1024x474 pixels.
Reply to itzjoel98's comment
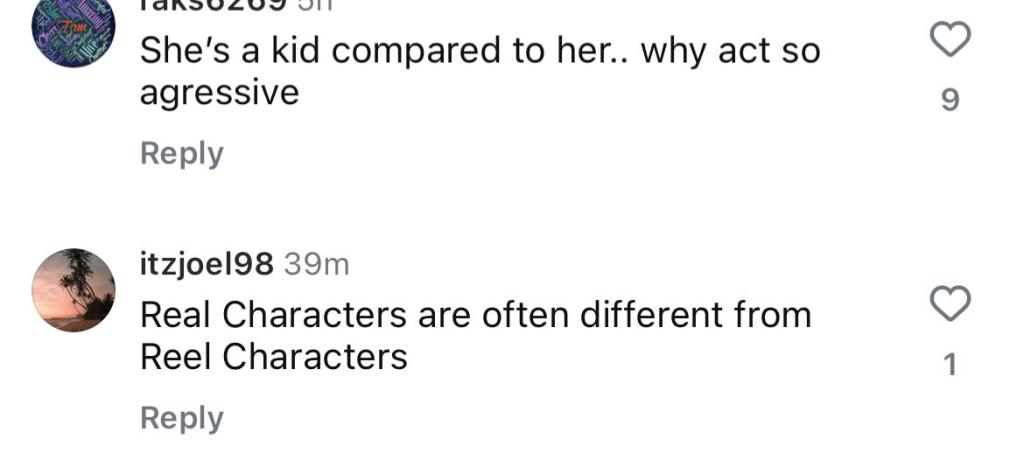pos(181,418)
